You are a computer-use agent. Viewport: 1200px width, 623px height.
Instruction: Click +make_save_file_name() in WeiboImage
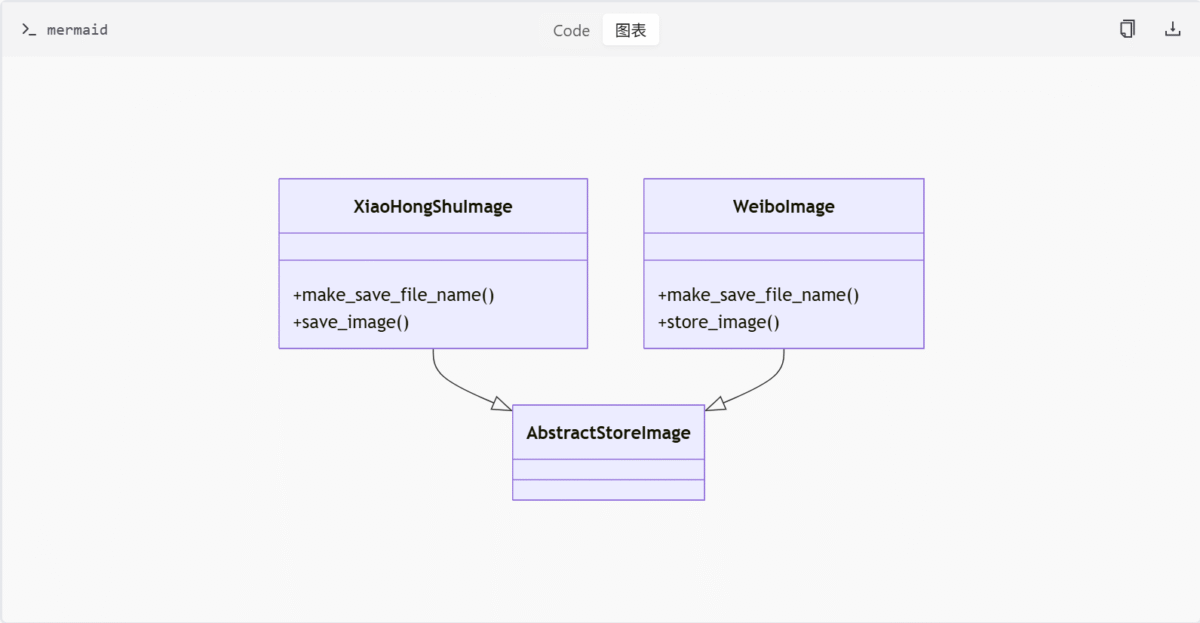click(x=759, y=295)
